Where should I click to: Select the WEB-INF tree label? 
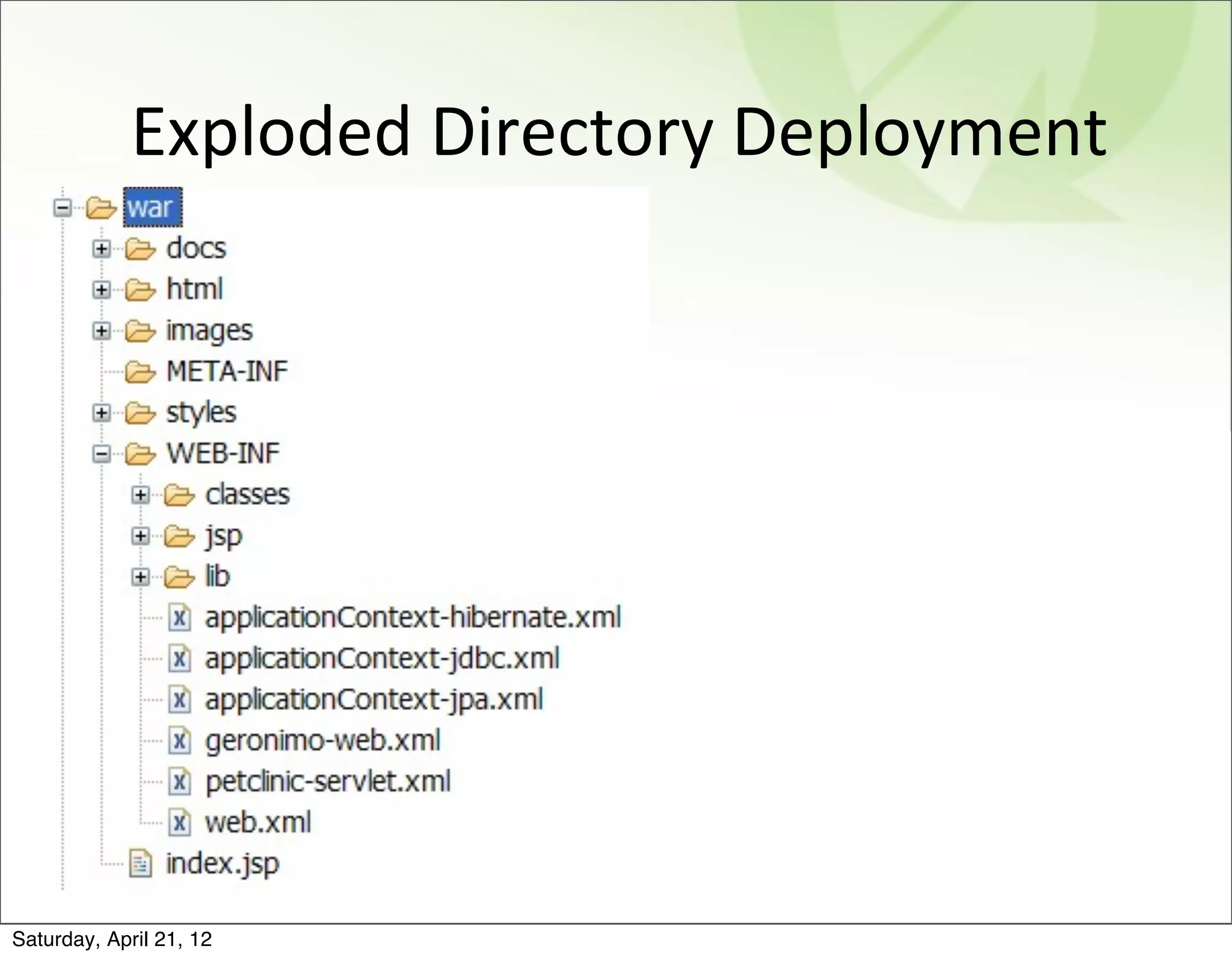pos(223,453)
